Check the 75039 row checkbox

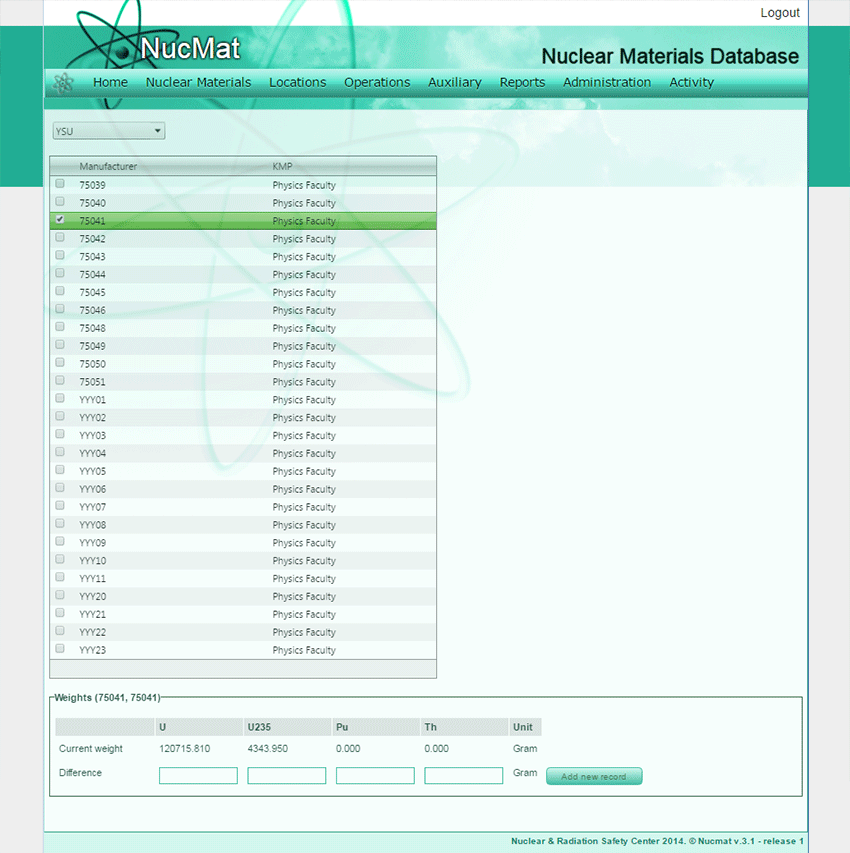pyautogui.click(x=60, y=184)
